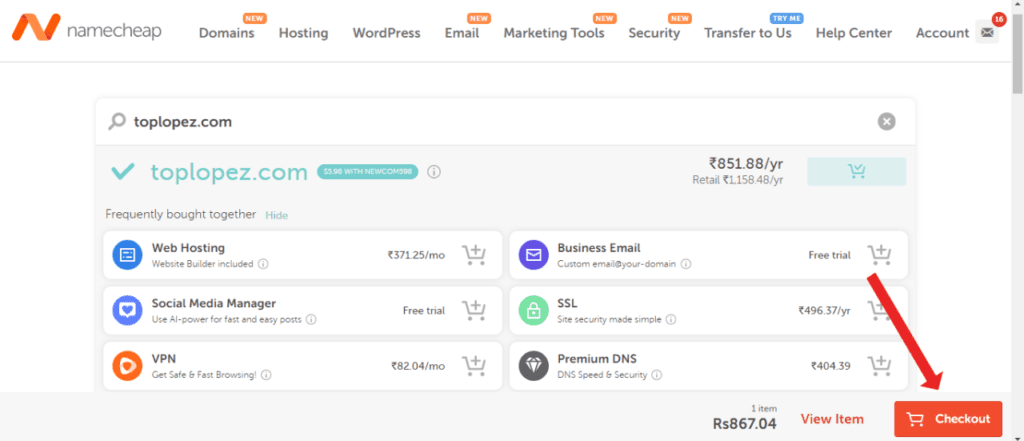Add Web Hosting to cart

(x=473, y=254)
